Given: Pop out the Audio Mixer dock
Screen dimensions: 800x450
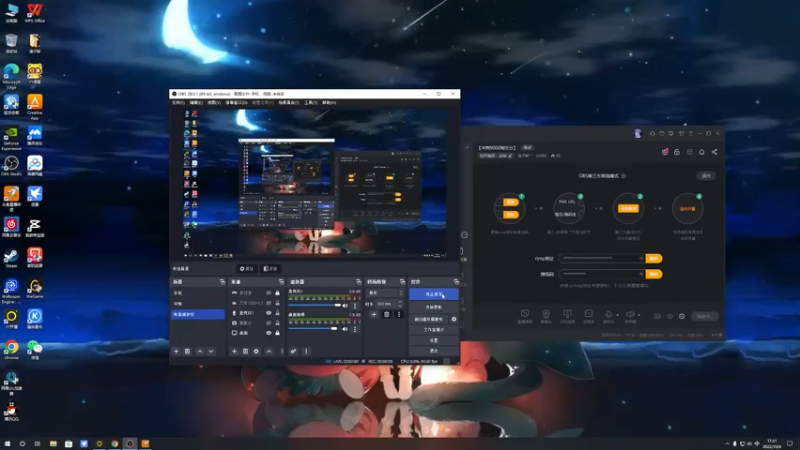Looking at the screenshot, I should coord(359,282).
